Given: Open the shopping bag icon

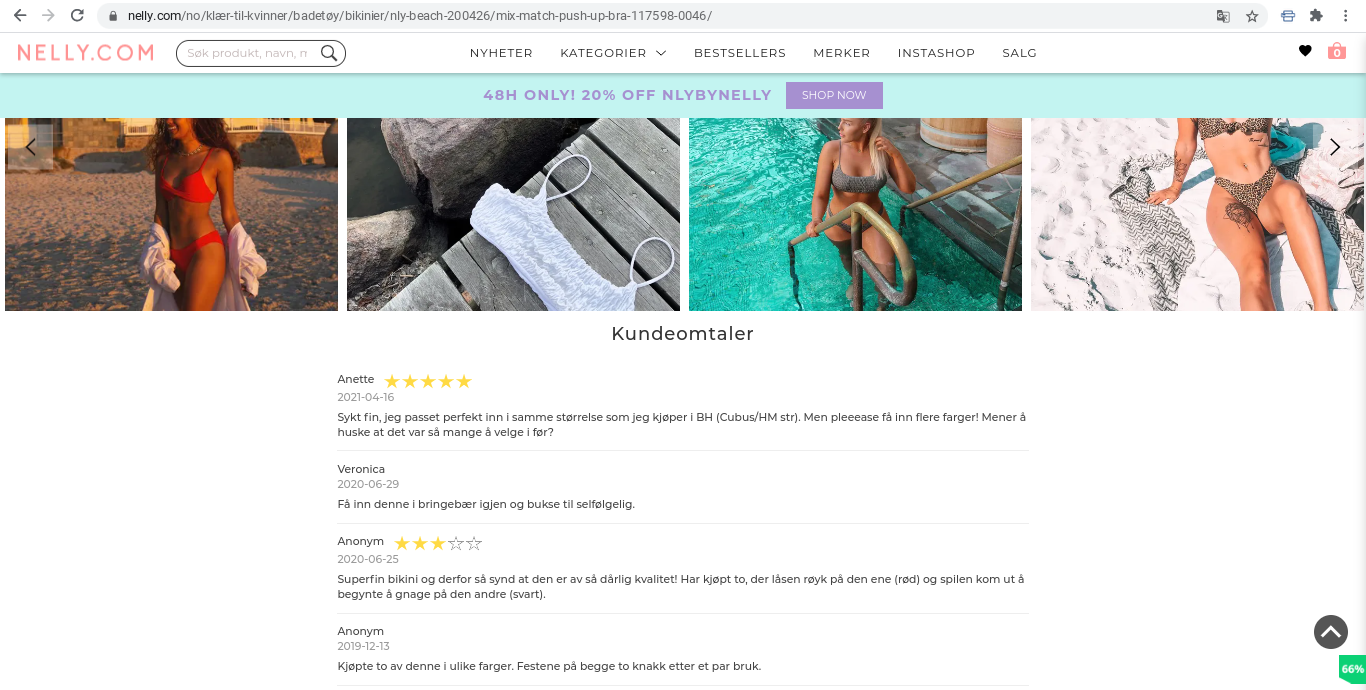Looking at the screenshot, I should pyautogui.click(x=1337, y=51).
